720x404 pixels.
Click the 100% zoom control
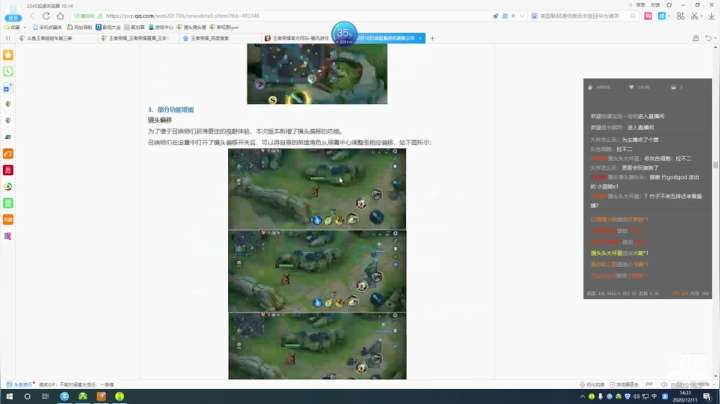coord(703,384)
